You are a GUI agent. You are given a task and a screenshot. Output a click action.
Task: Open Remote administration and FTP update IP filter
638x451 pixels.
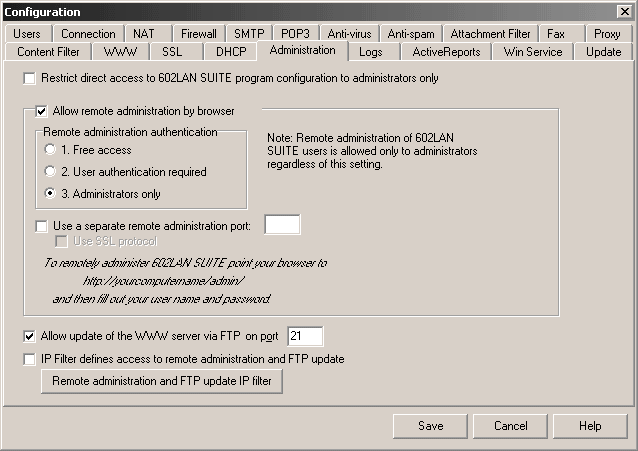click(161, 382)
